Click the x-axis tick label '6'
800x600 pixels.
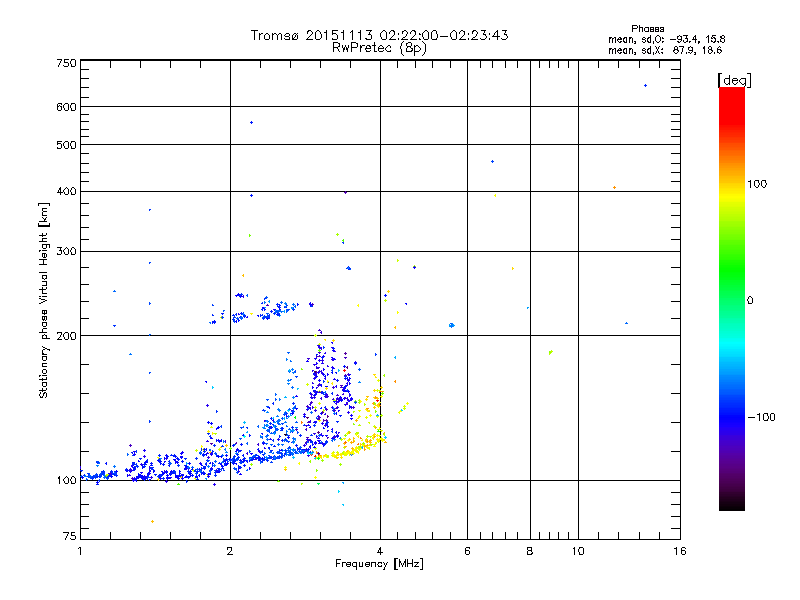467,551
